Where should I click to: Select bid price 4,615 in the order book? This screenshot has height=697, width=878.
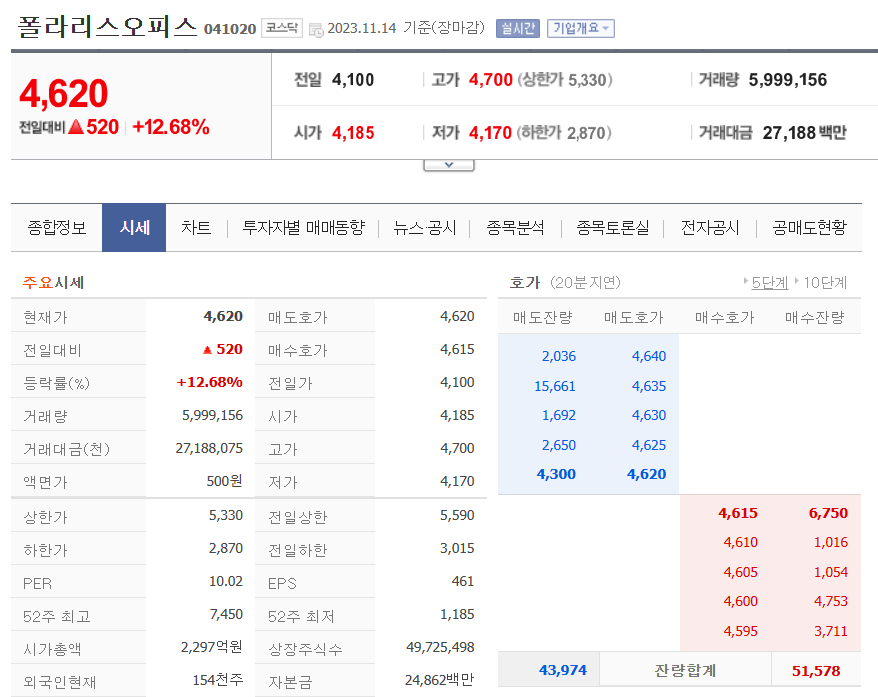pyautogui.click(x=738, y=513)
